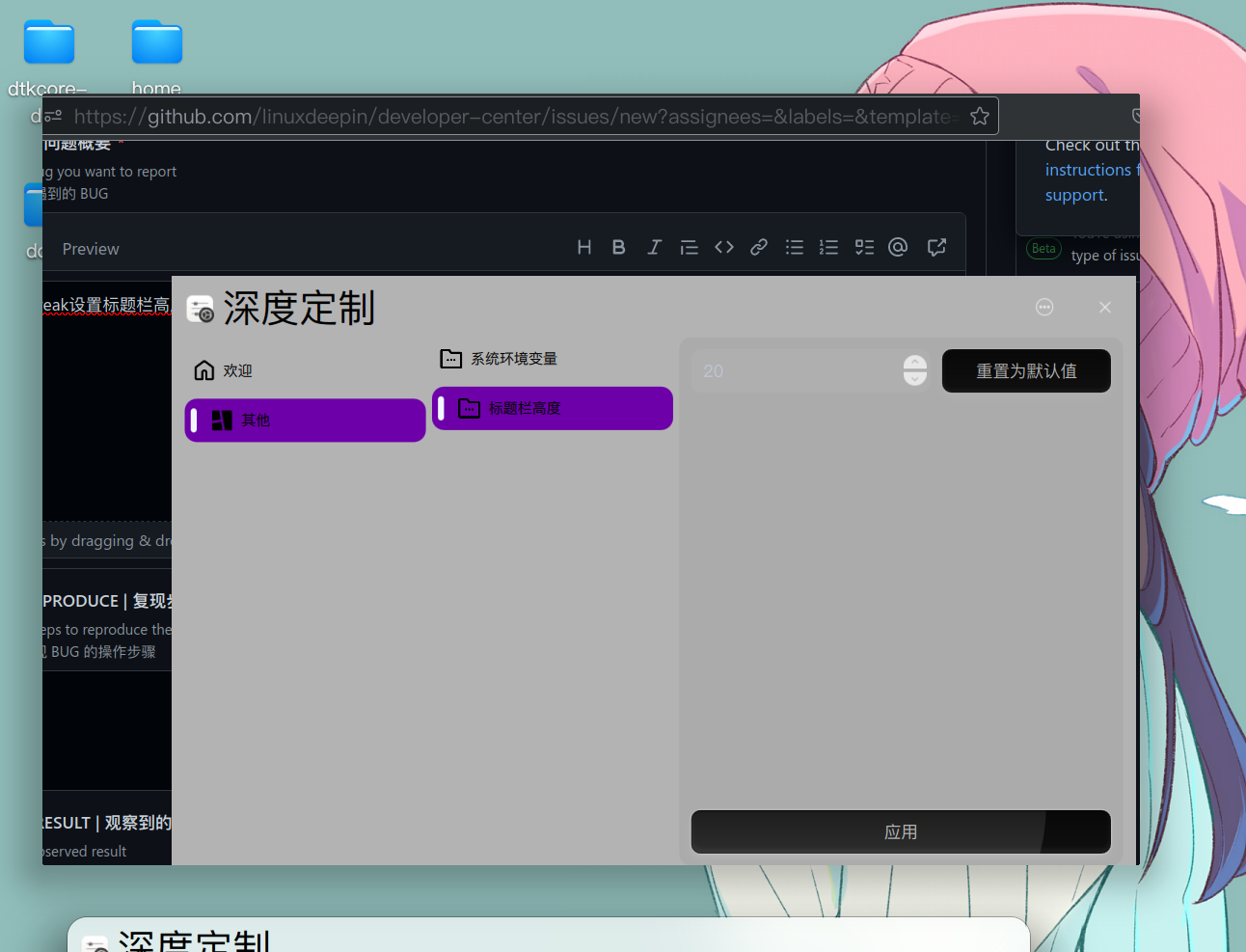Select the 标题栏高度 item
1246x952 pixels.
coord(553,408)
